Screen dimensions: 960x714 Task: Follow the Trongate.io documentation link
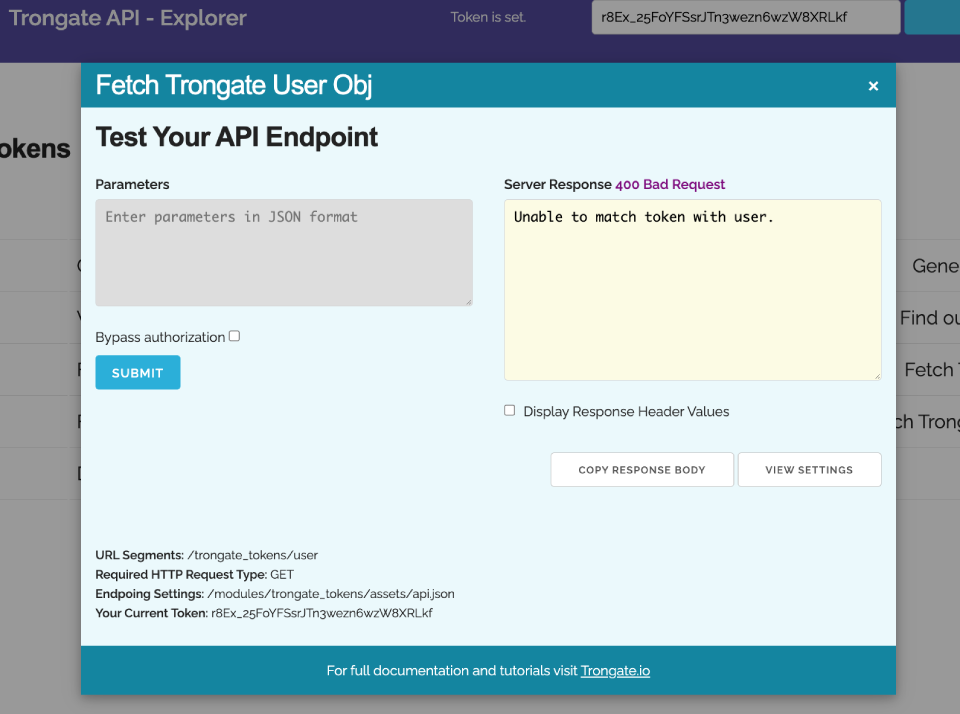pos(615,671)
